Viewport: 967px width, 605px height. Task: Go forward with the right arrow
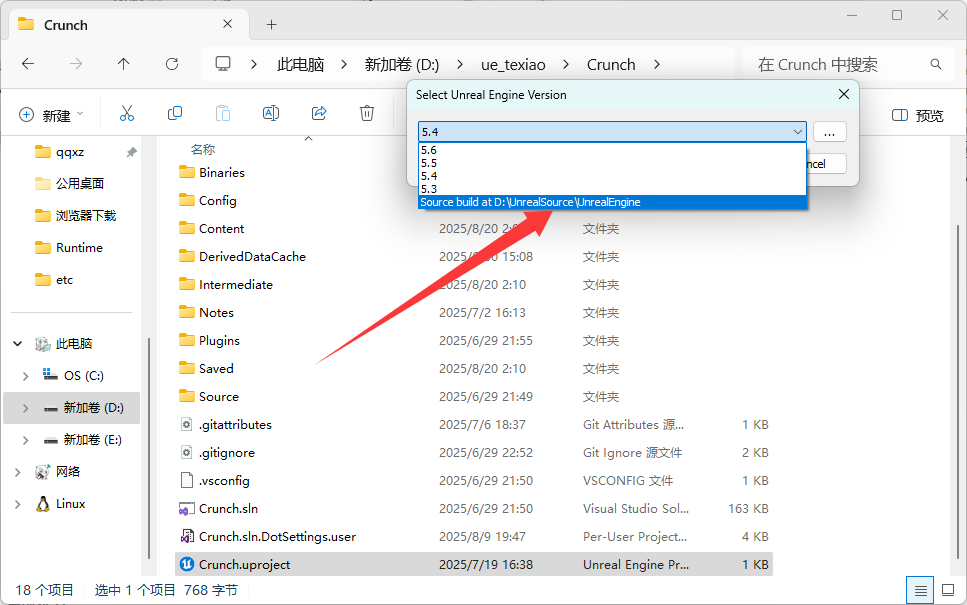tap(76, 64)
